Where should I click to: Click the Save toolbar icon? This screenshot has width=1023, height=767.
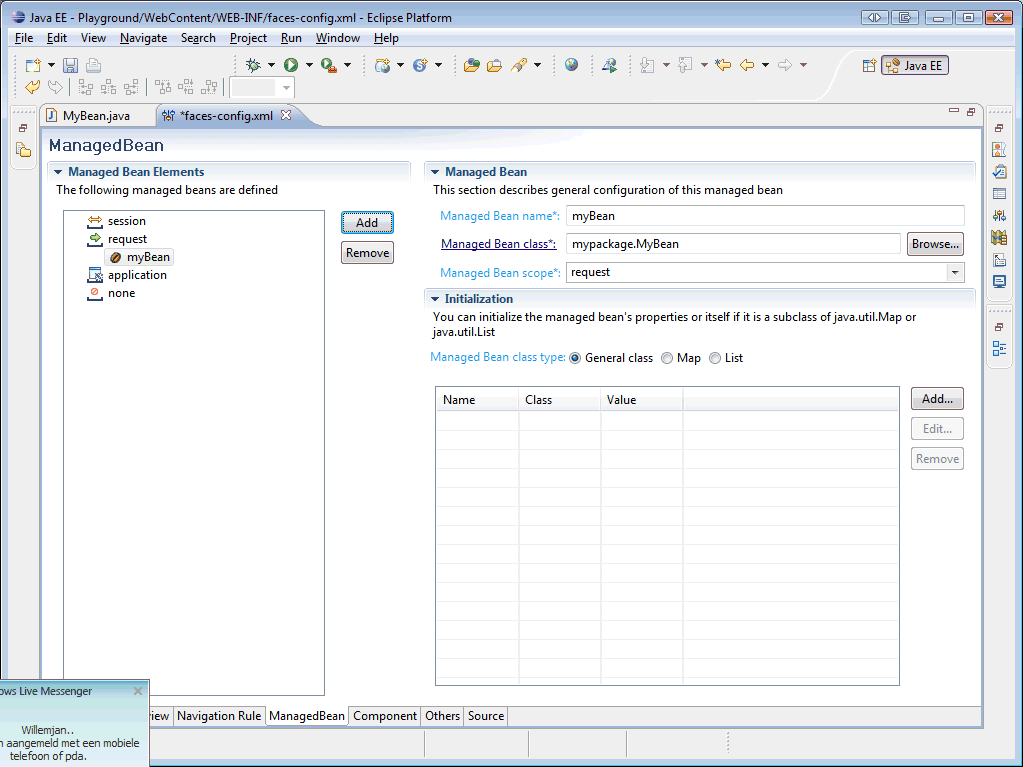point(70,65)
